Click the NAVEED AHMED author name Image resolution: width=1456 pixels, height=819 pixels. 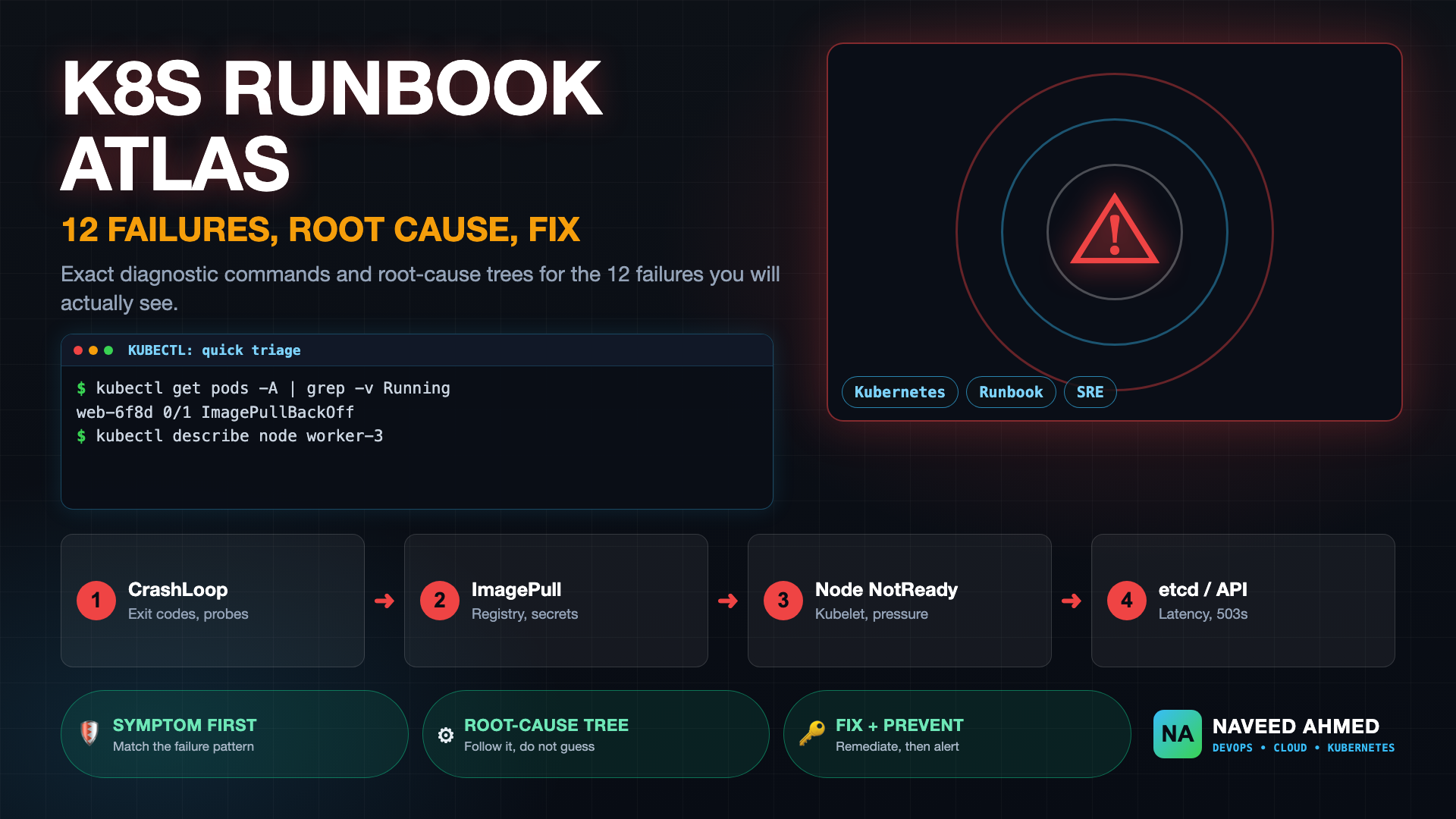pyautogui.click(x=1296, y=726)
